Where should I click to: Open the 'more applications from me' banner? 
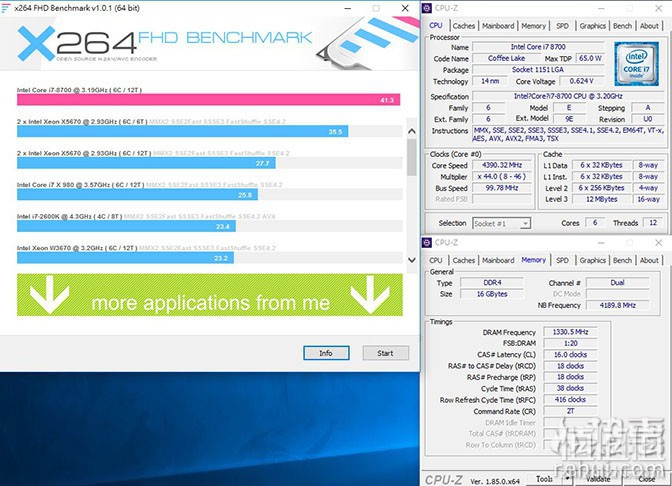(x=210, y=295)
